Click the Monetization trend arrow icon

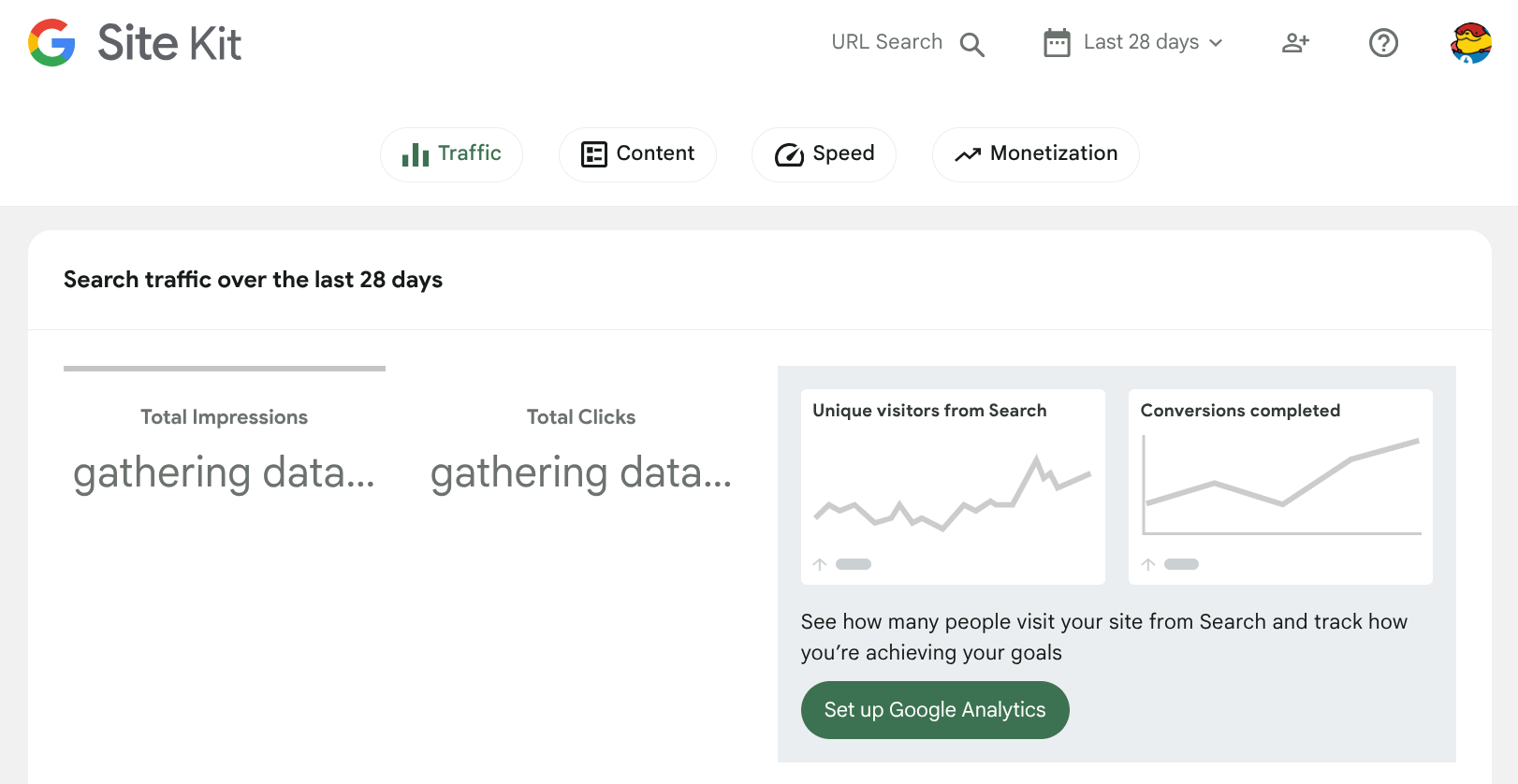point(968,154)
